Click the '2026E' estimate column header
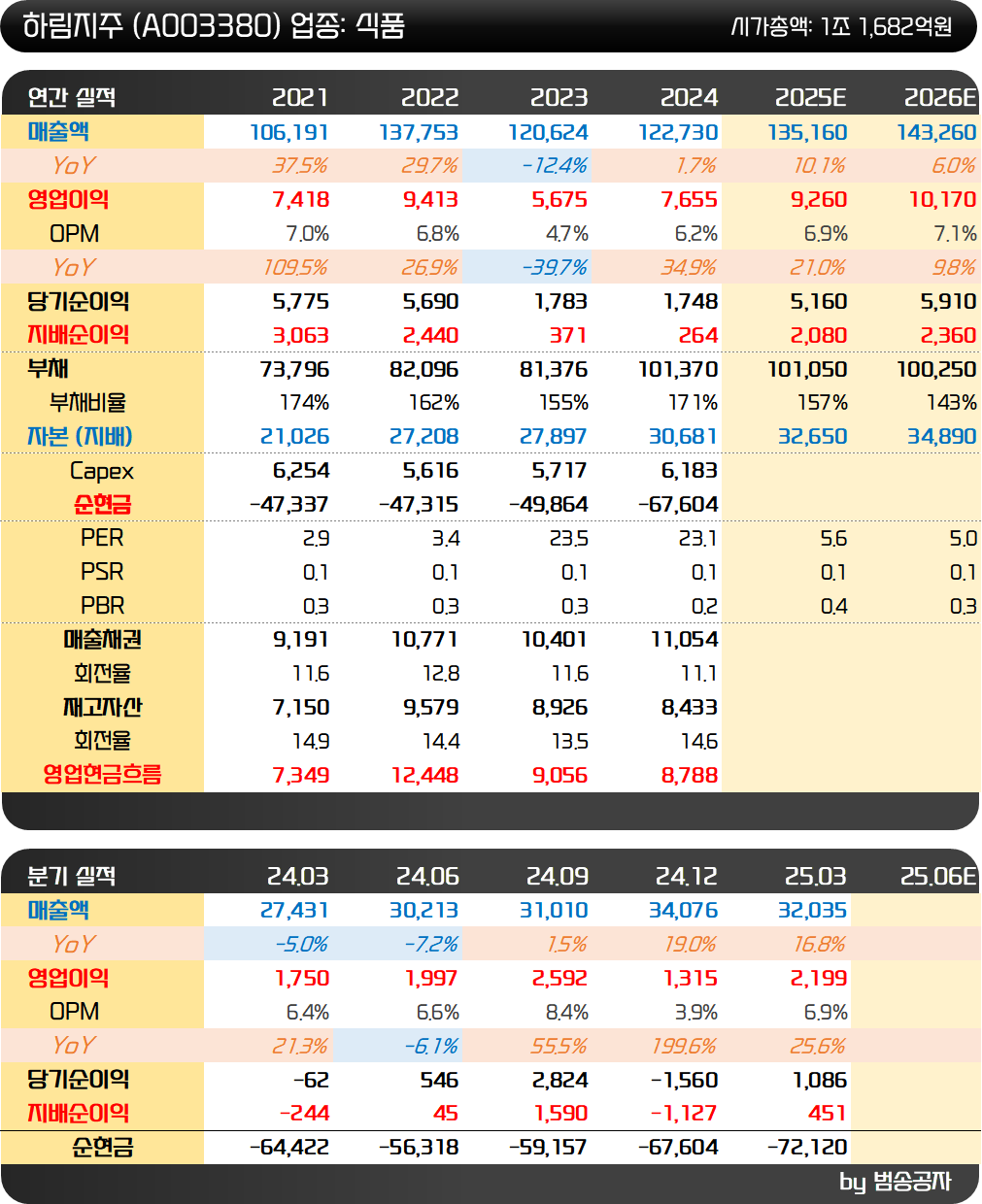The height and width of the screenshot is (1204, 982). pyautogui.click(x=940, y=97)
